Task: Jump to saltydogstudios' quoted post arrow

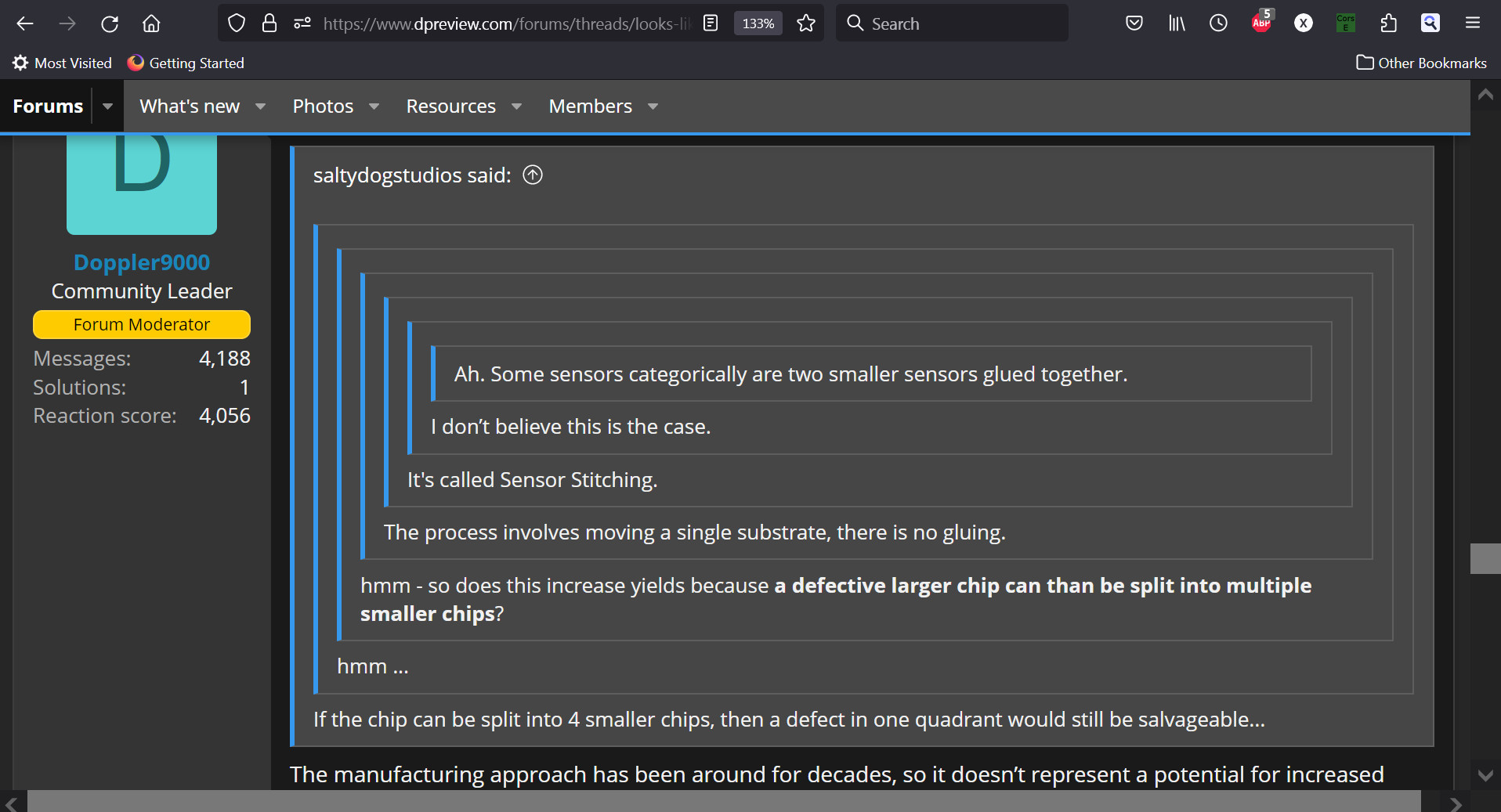Action: tap(533, 175)
